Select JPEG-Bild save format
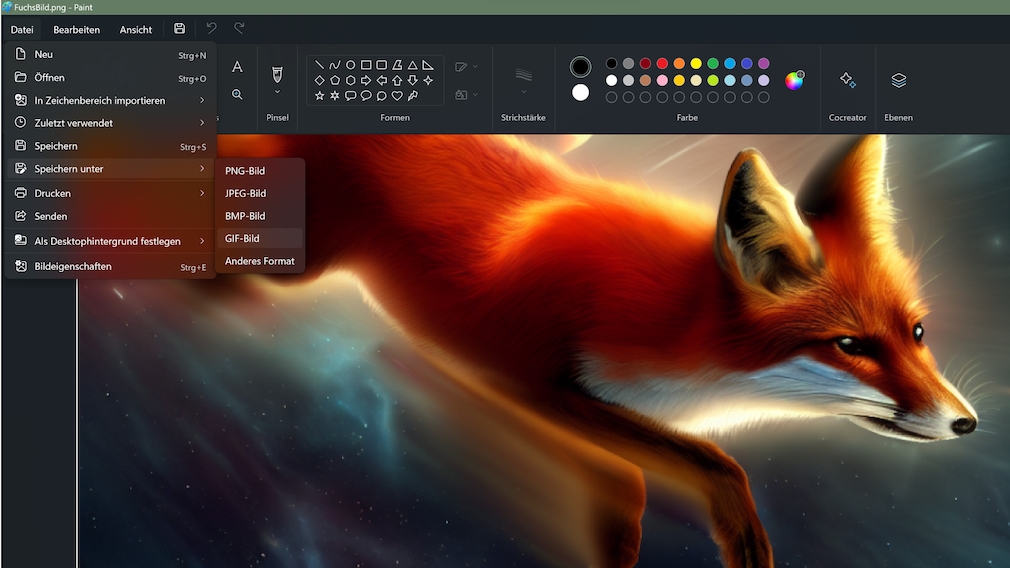1010x568 pixels. click(245, 193)
